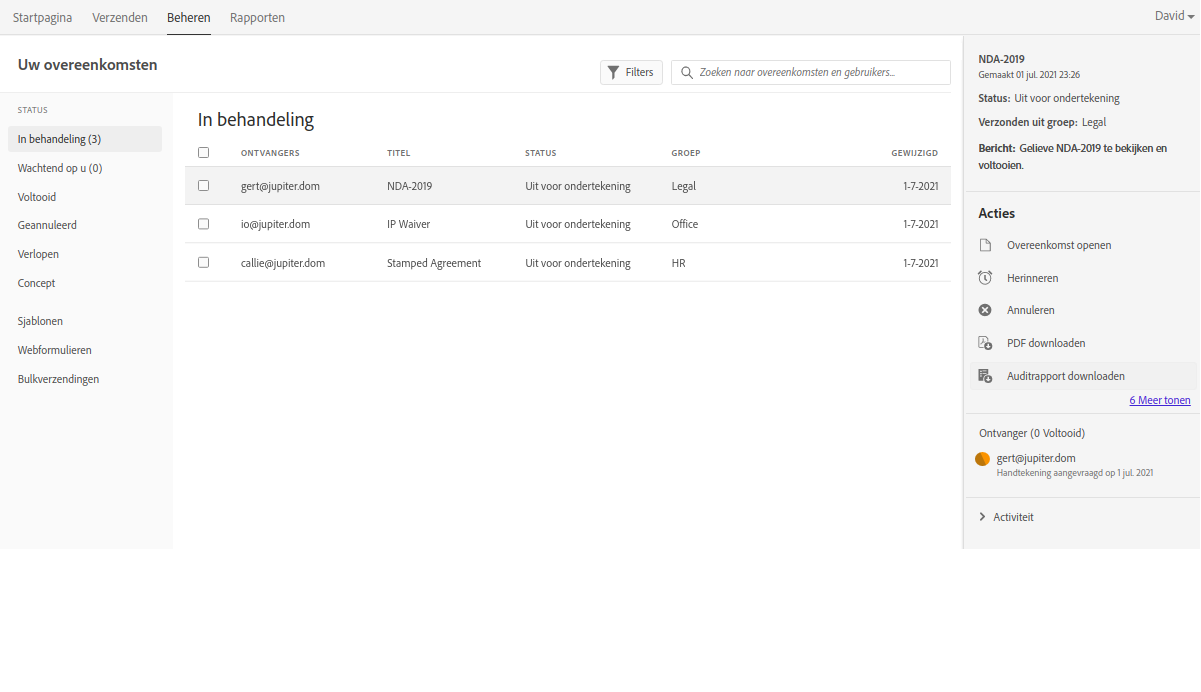Expand the Activiteit section
The height and width of the screenshot is (692, 1201).
(x=982, y=517)
